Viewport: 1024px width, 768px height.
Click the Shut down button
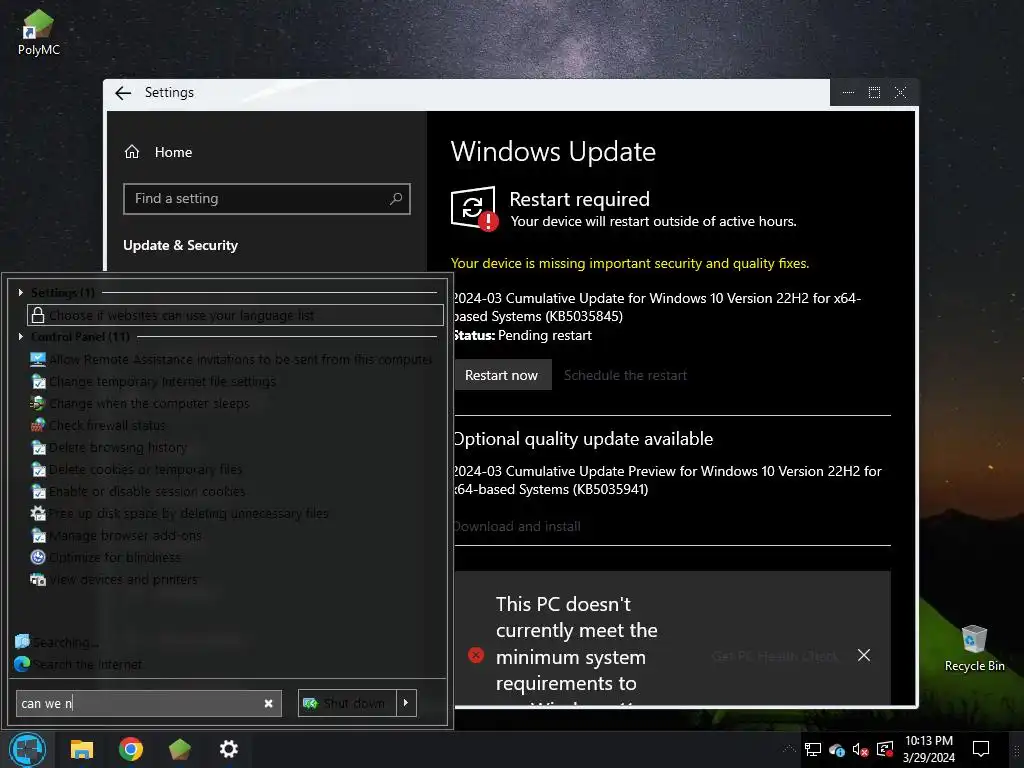[x=347, y=703]
